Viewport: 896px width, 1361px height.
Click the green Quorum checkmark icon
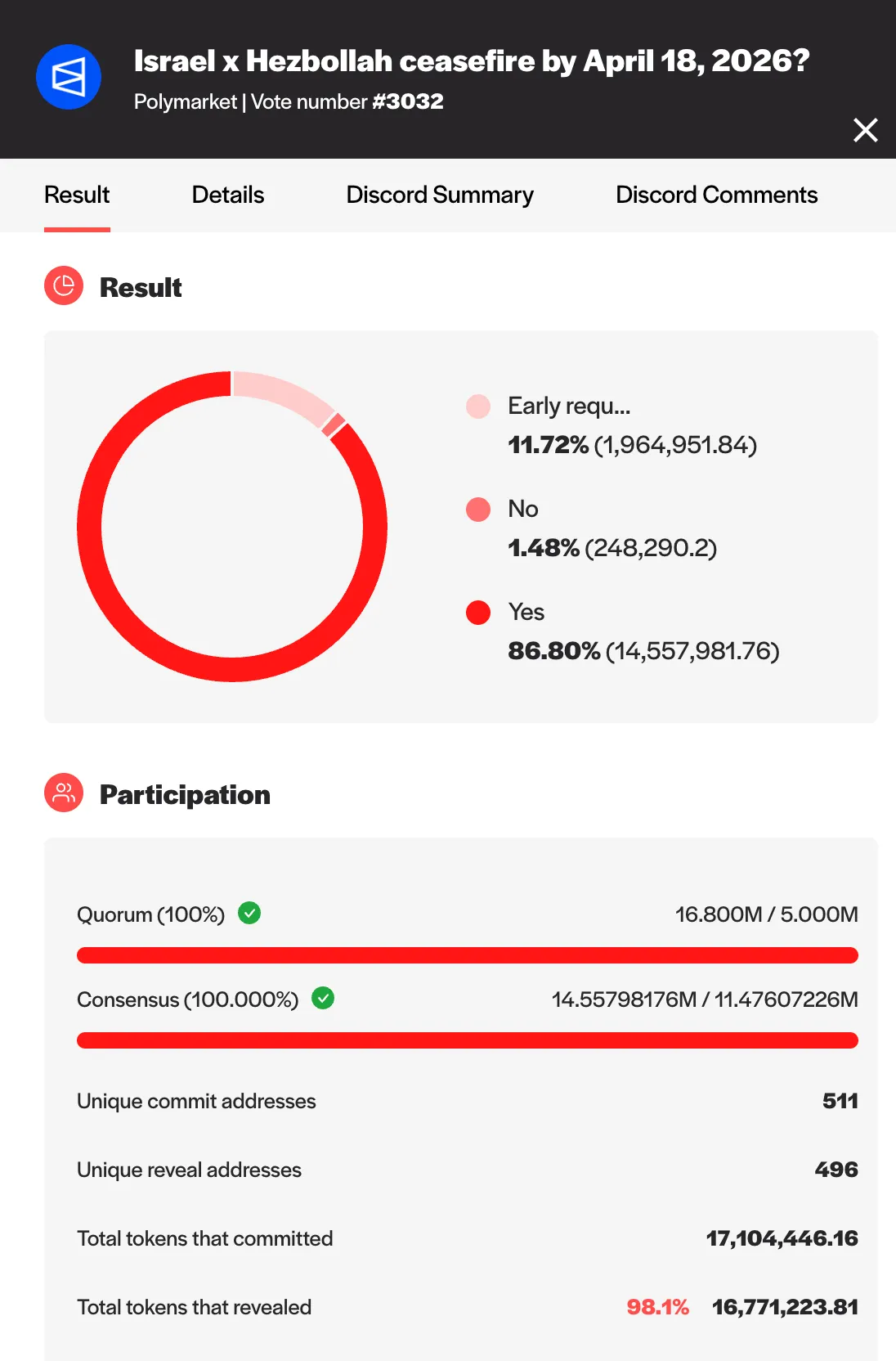249,913
